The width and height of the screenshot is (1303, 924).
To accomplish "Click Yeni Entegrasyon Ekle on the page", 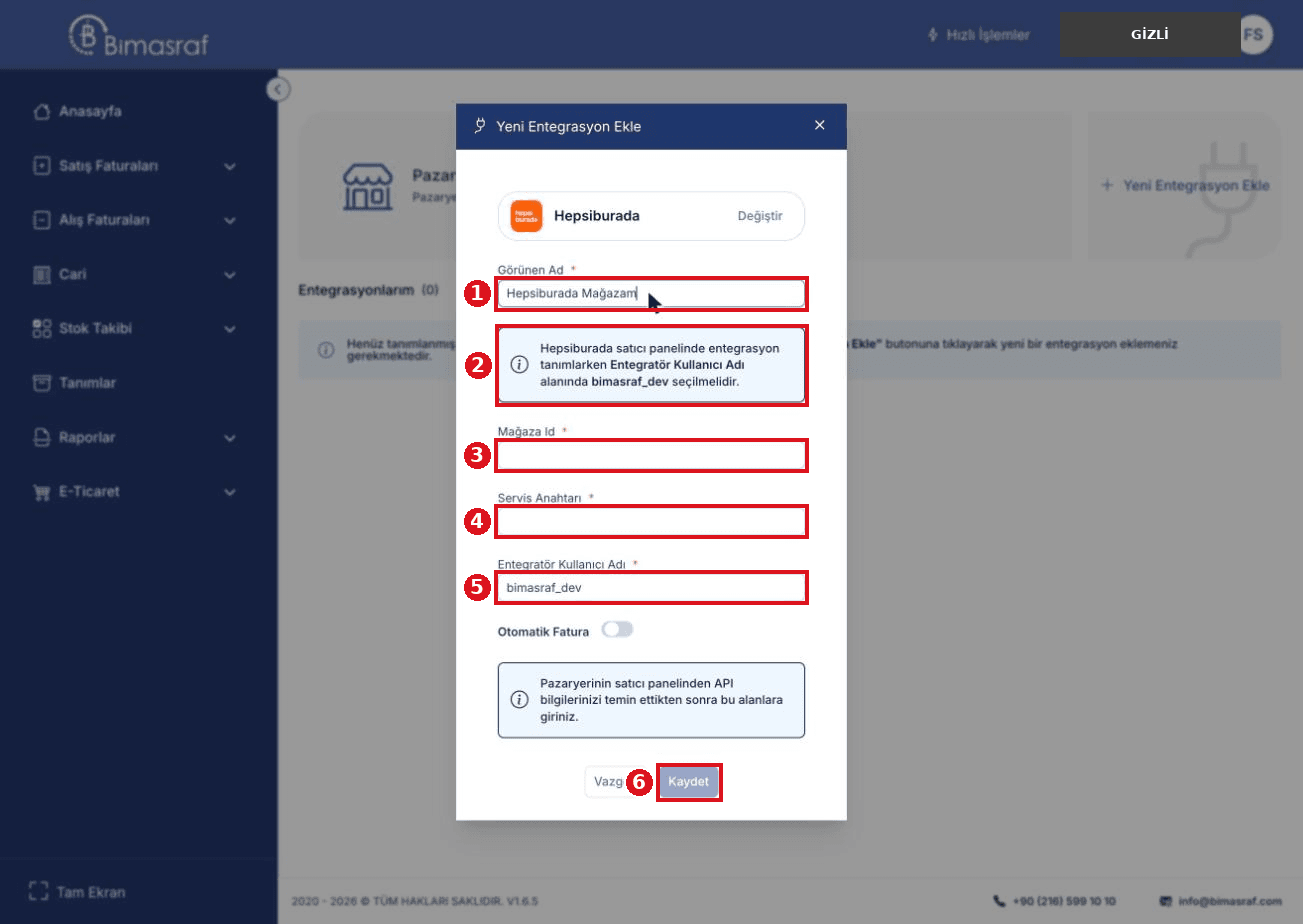I will [x=1185, y=186].
